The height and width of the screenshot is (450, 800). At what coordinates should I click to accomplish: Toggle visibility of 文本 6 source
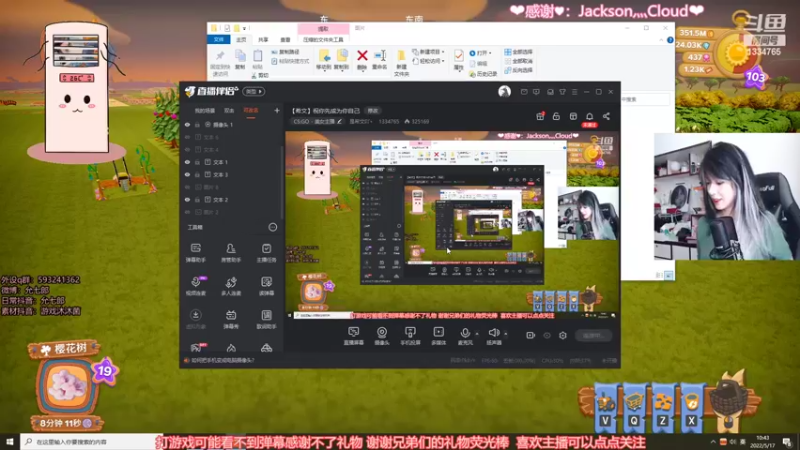coord(187,137)
